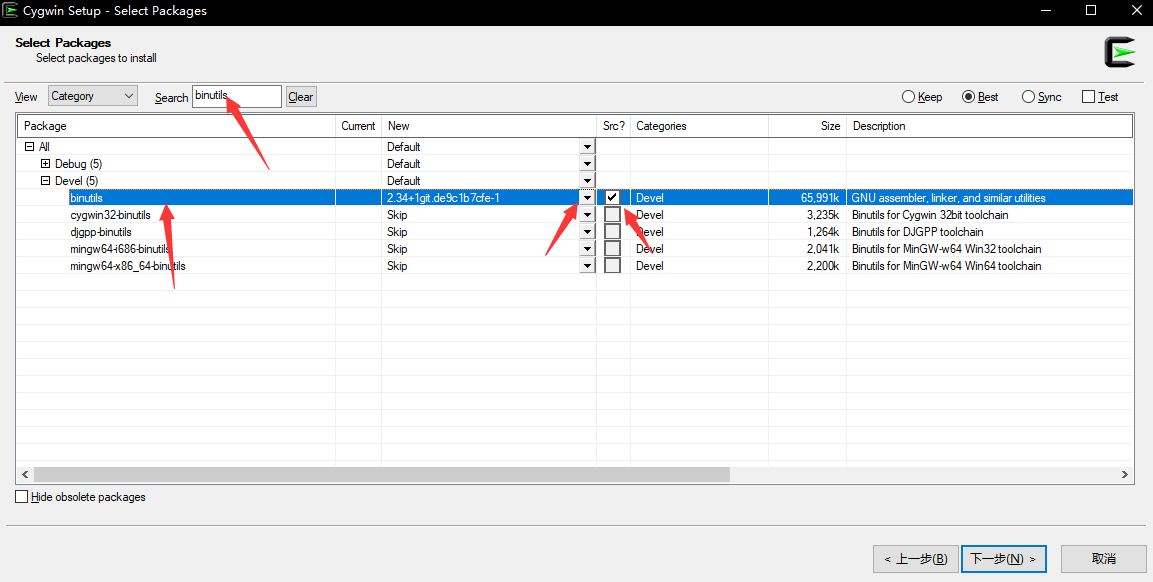Screen dimensions: 1153x582
Task: Click the Description column header
Action: point(990,126)
